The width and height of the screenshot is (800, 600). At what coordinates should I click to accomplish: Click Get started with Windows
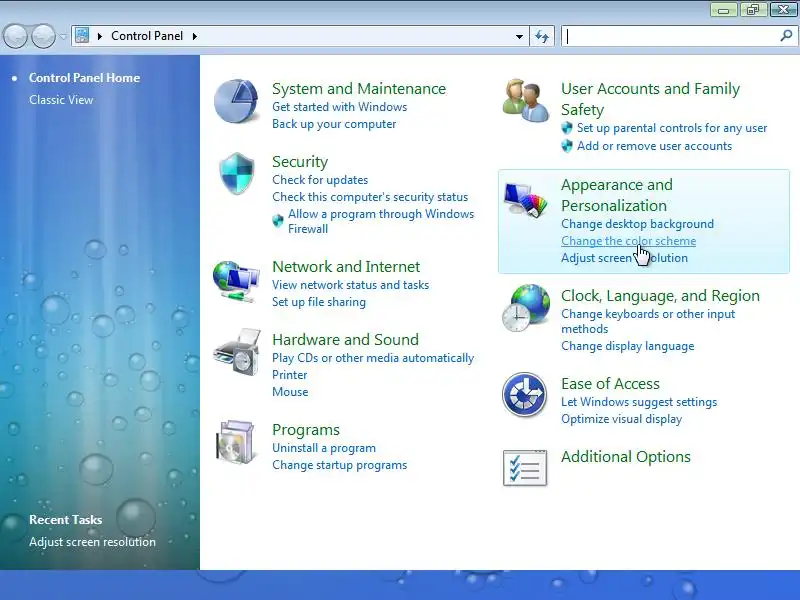[339, 107]
